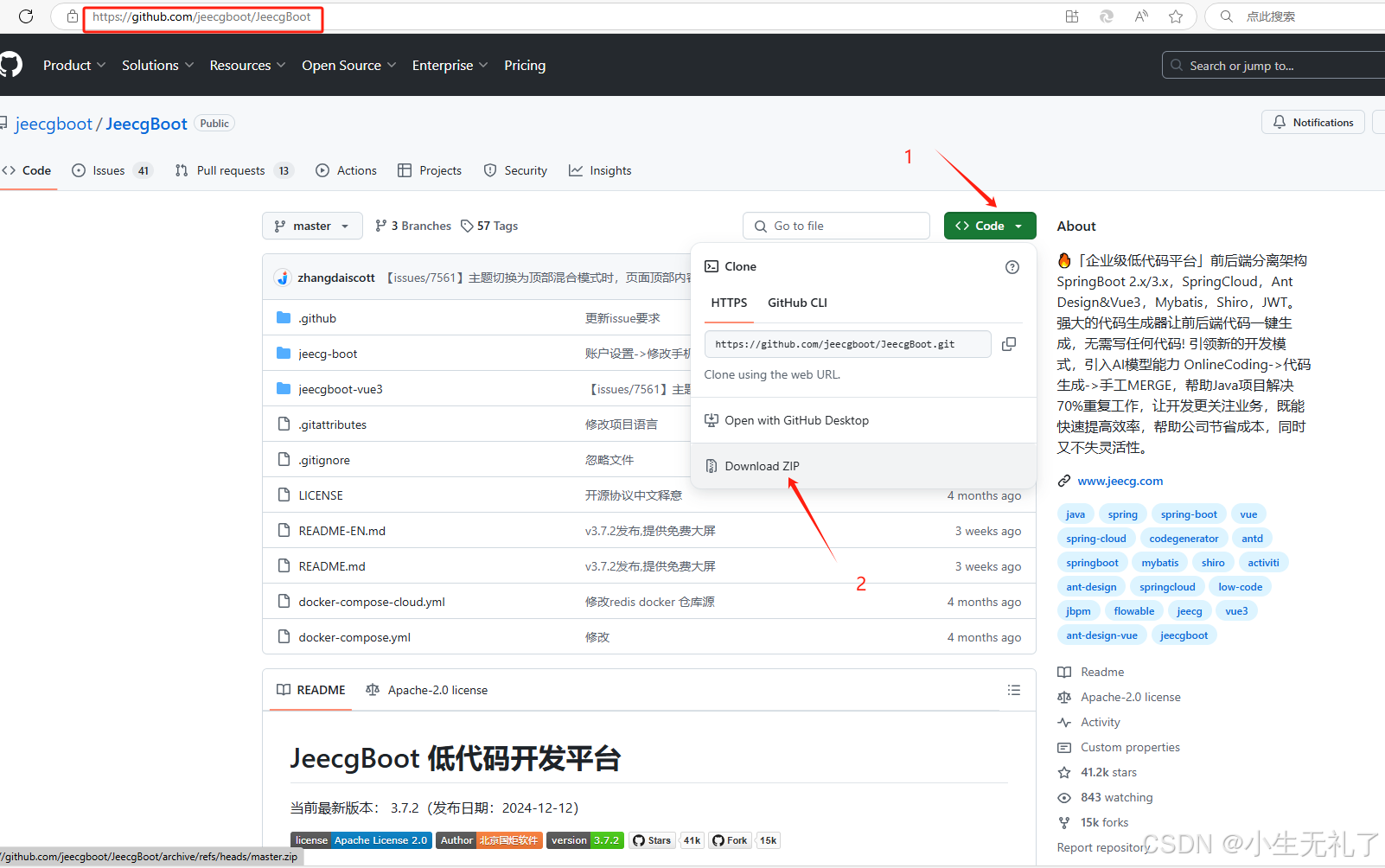Image resolution: width=1385 pixels, height=868 pixels.
Task: Open 15k forks link
Action: (x=1104, y=822)
